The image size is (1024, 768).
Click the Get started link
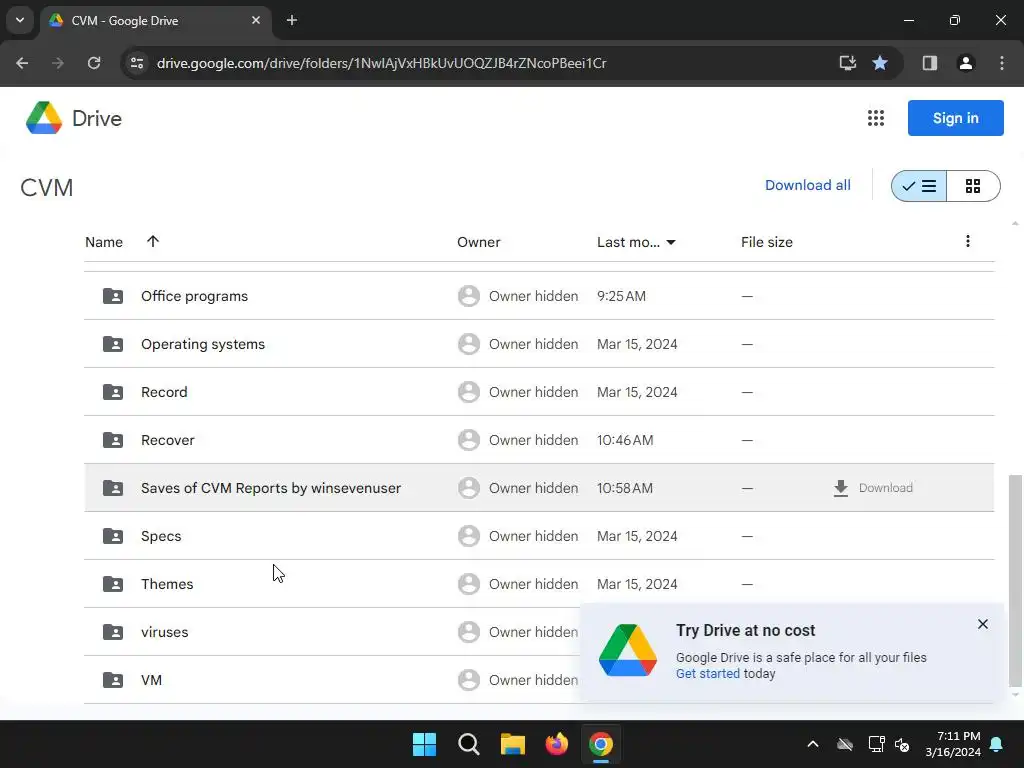pyautogui.click(x=707, y=673)
